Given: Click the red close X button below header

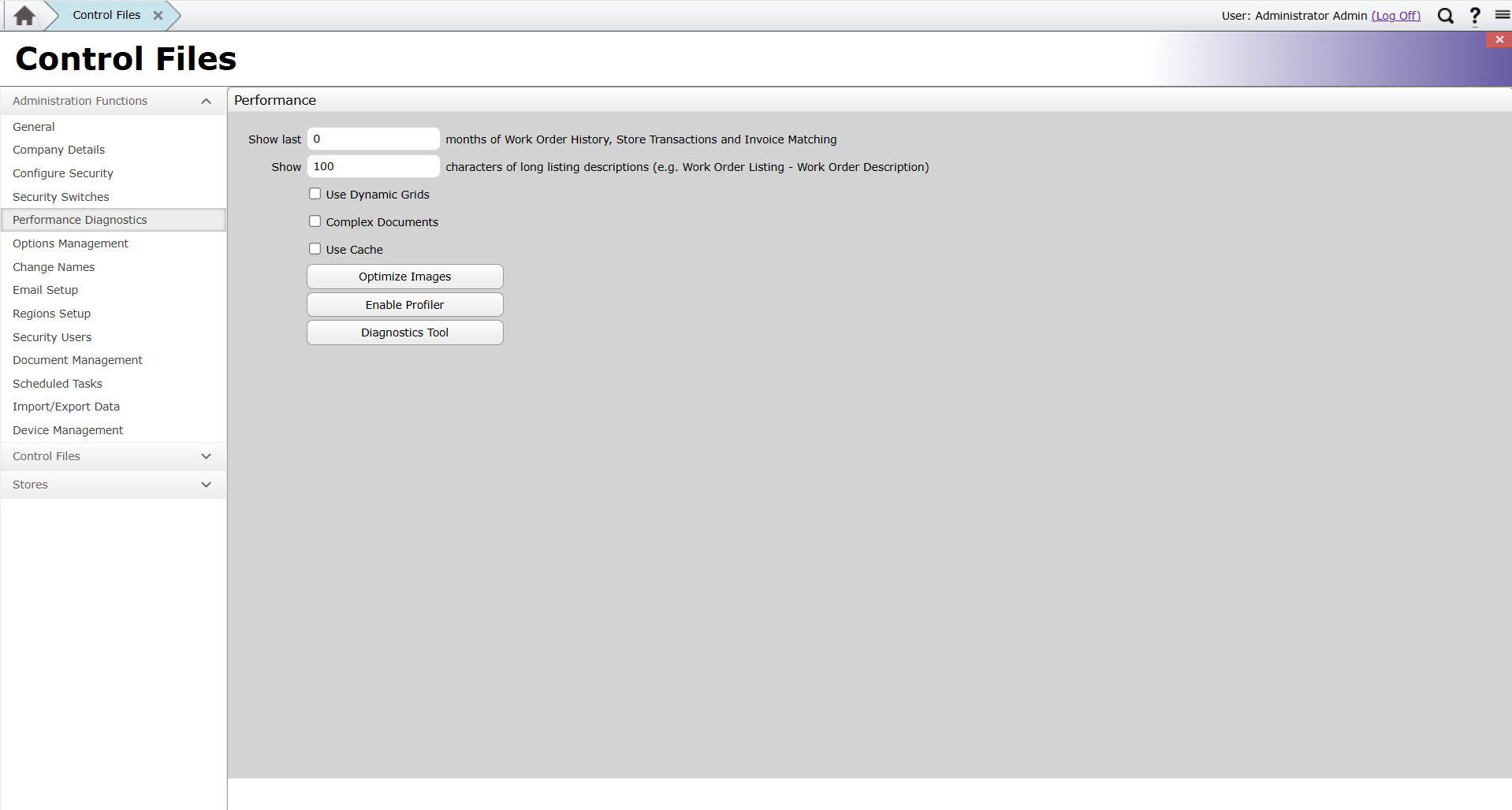Looking at the screenshot, I should point(1499,39).
